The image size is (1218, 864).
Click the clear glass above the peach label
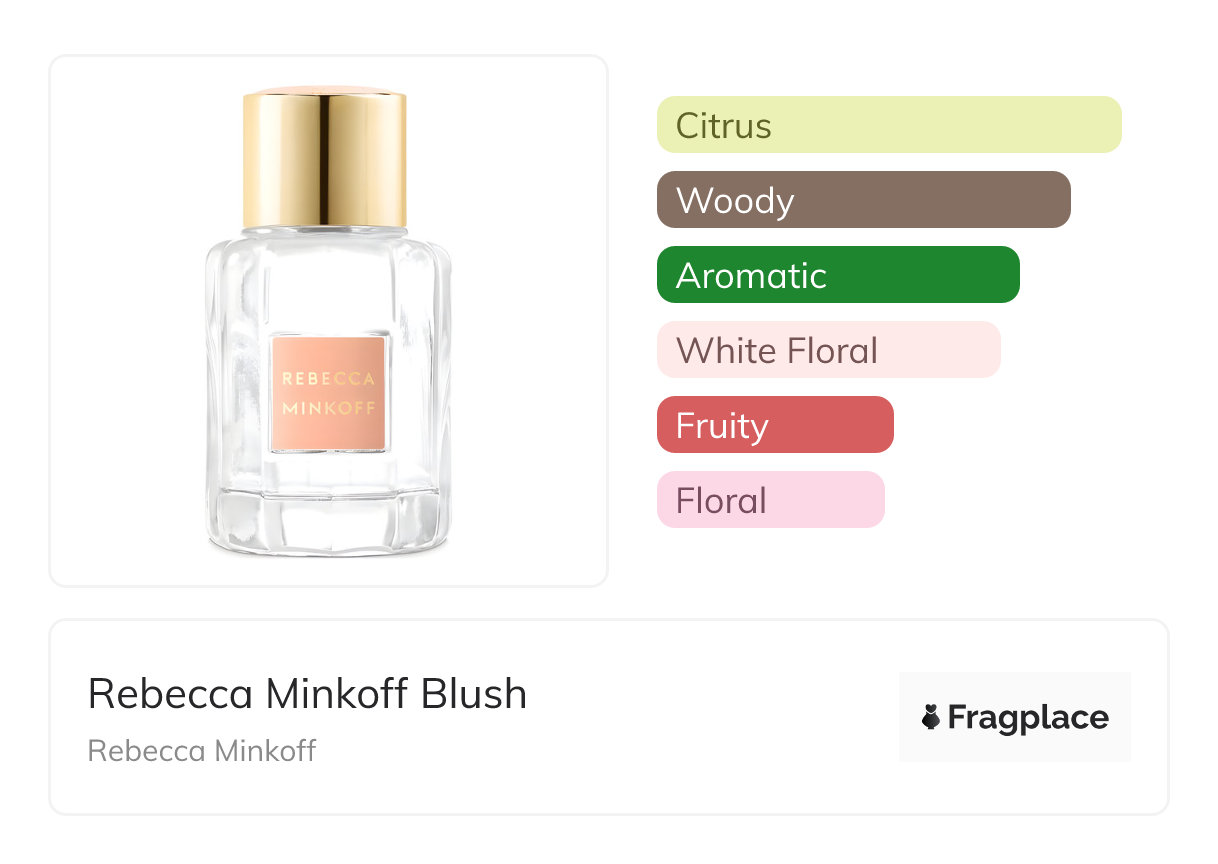tap(328, 285)
